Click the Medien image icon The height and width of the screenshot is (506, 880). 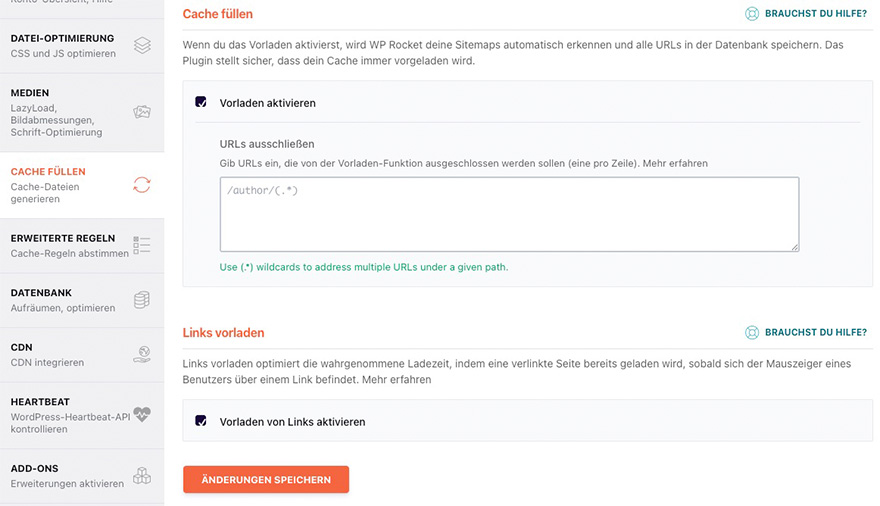coord(142,112)
